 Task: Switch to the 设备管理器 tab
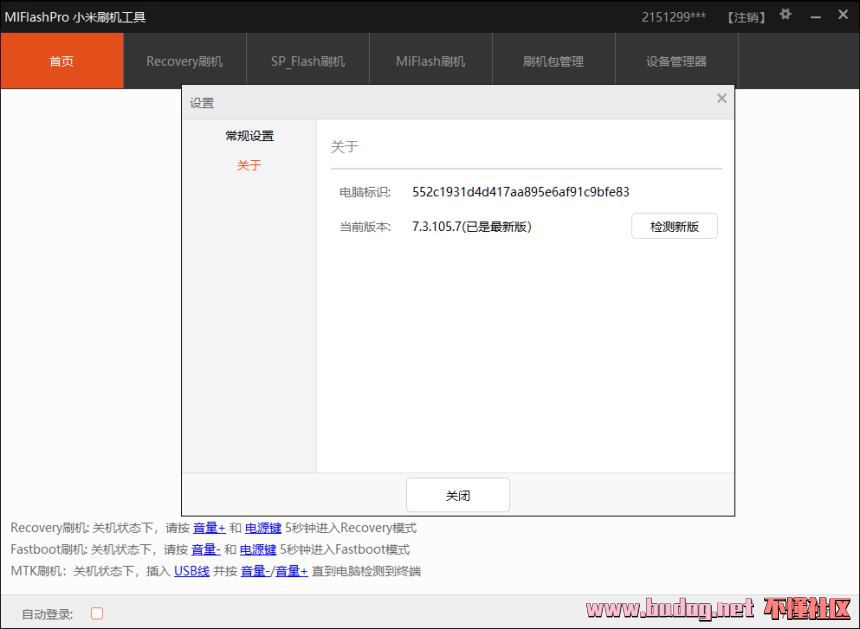[676, 61]
